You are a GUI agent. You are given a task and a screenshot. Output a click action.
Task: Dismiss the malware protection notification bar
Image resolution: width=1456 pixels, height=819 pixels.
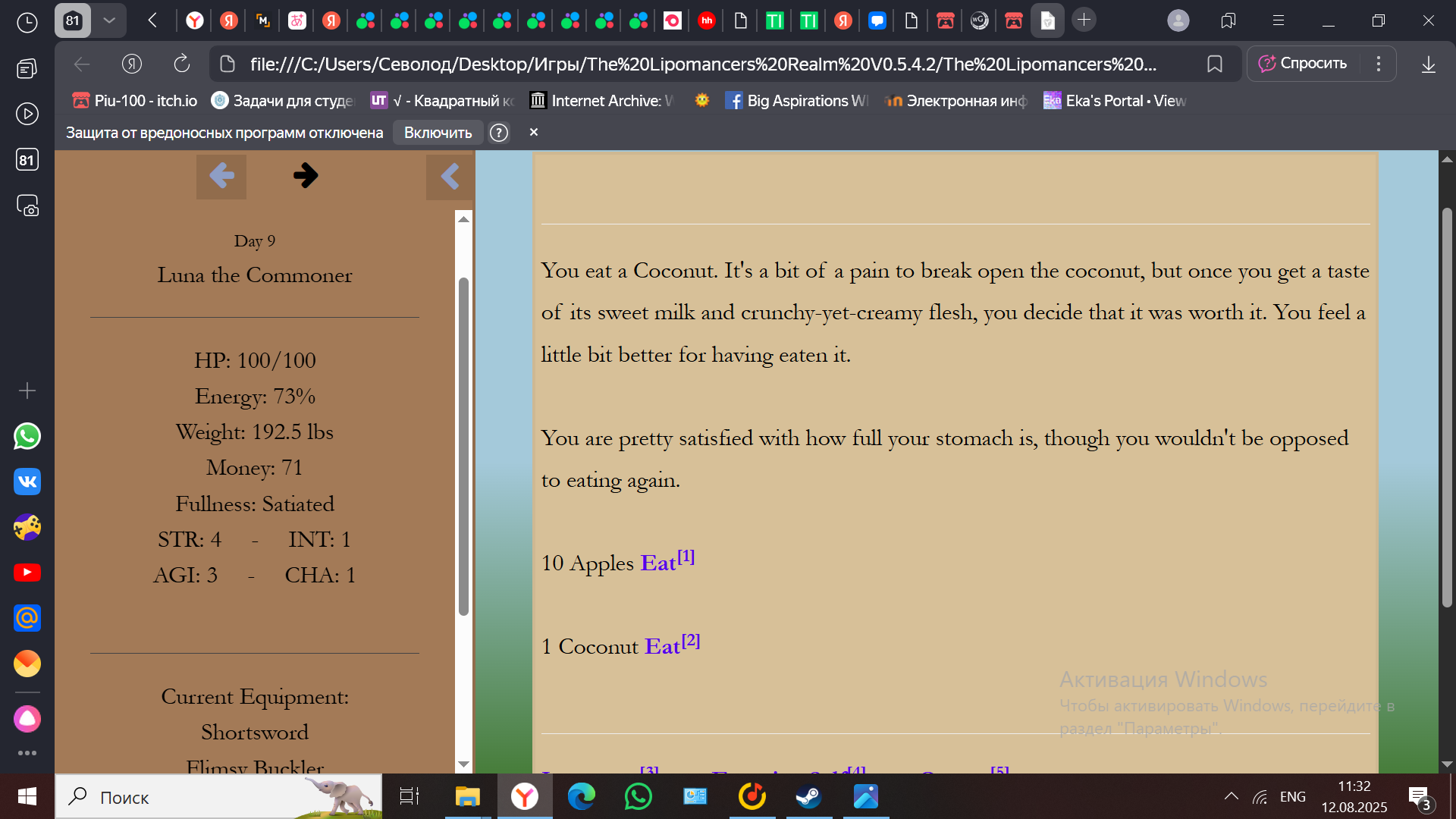(534, 132)
